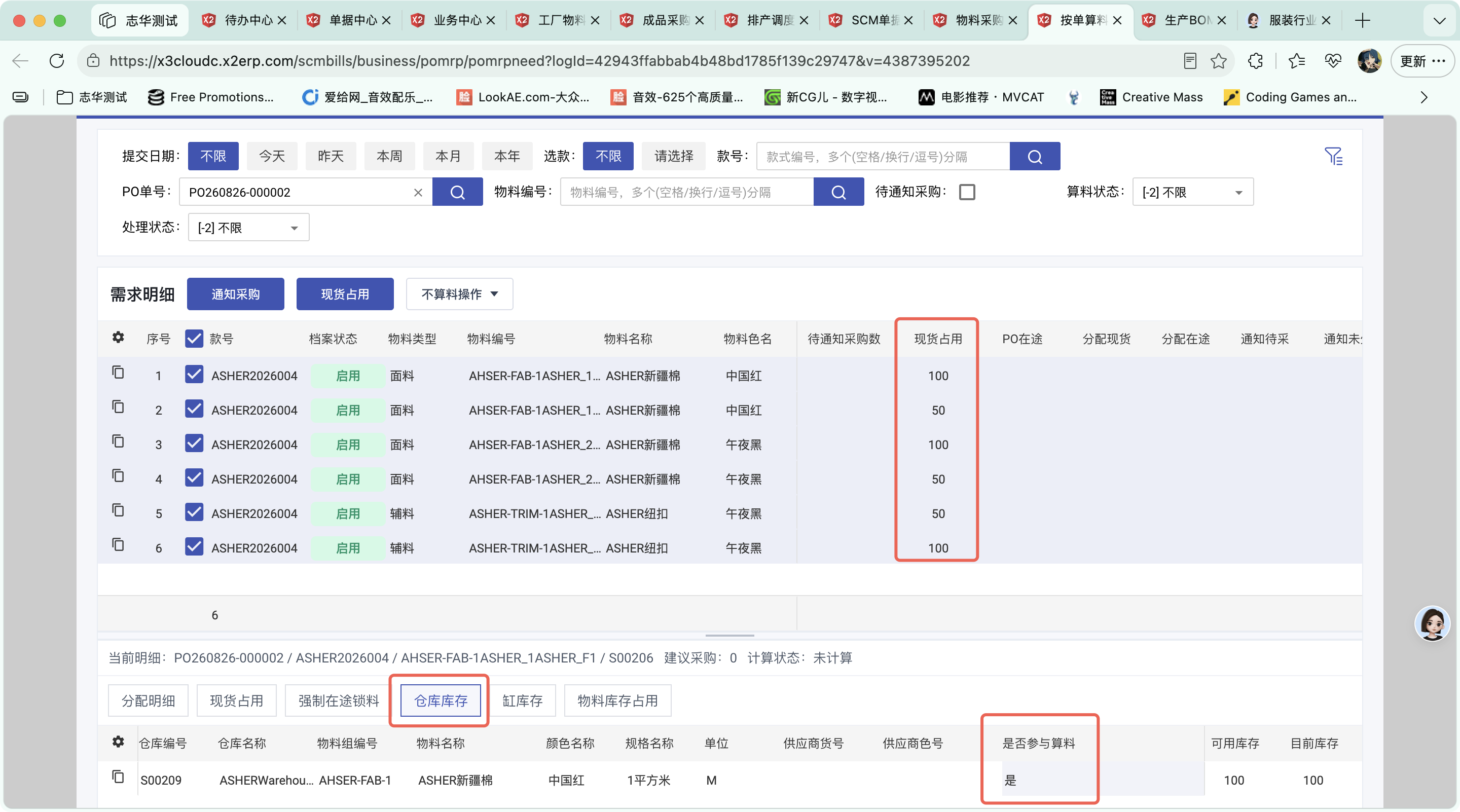The width and height of the screenshot is (1460, 812).
Task: Uncheck the checkbox on row 4
Action: click(194, 478)
